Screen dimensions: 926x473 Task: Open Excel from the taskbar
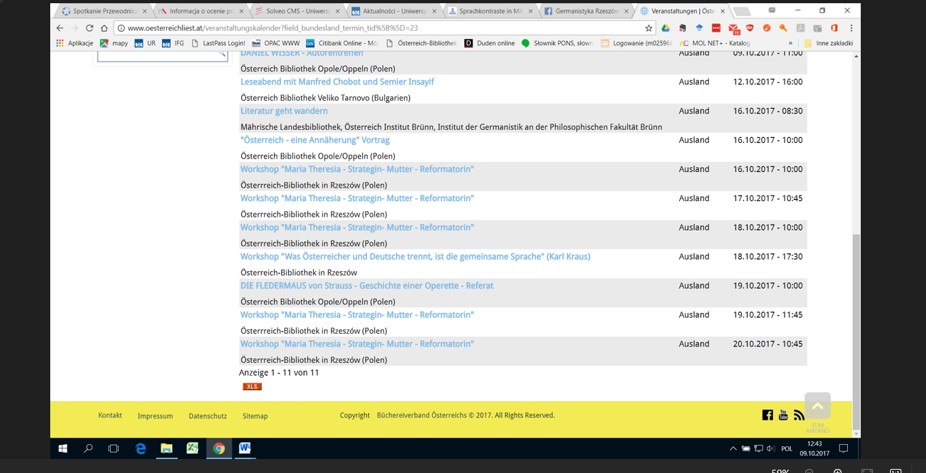(x=192, y=448)
